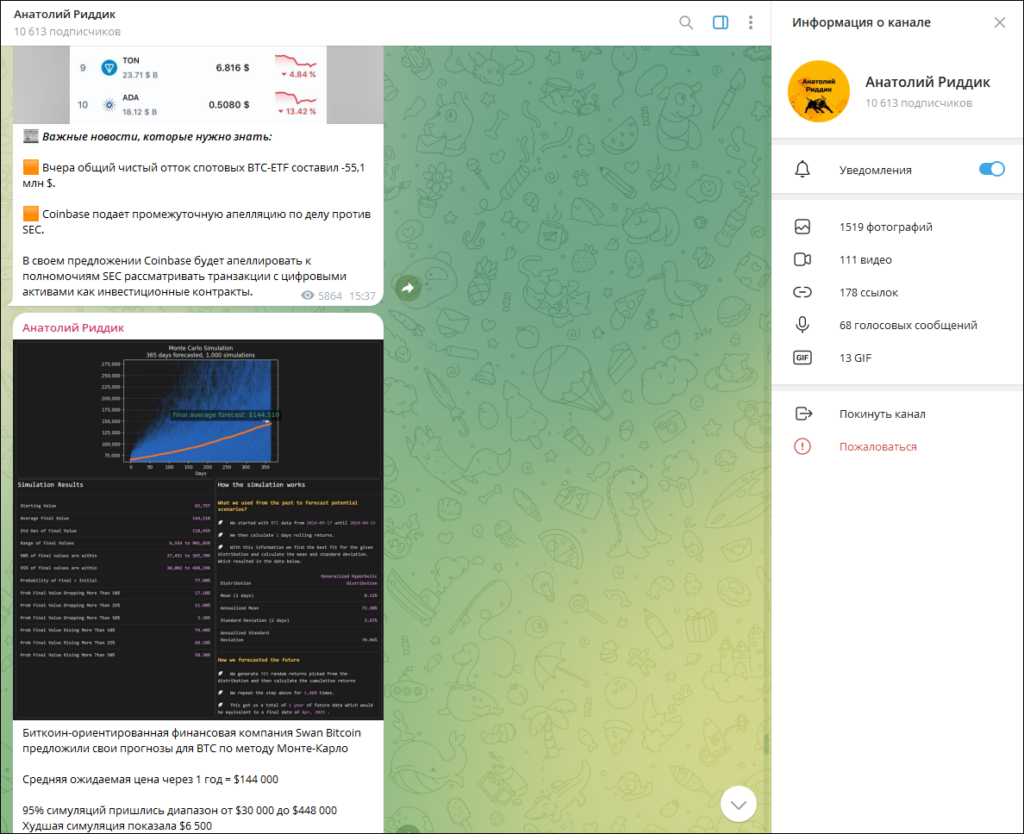1024x834 pixels.
Task: Click the forward arrow beside the news post
Action: [x=407, y=288]
